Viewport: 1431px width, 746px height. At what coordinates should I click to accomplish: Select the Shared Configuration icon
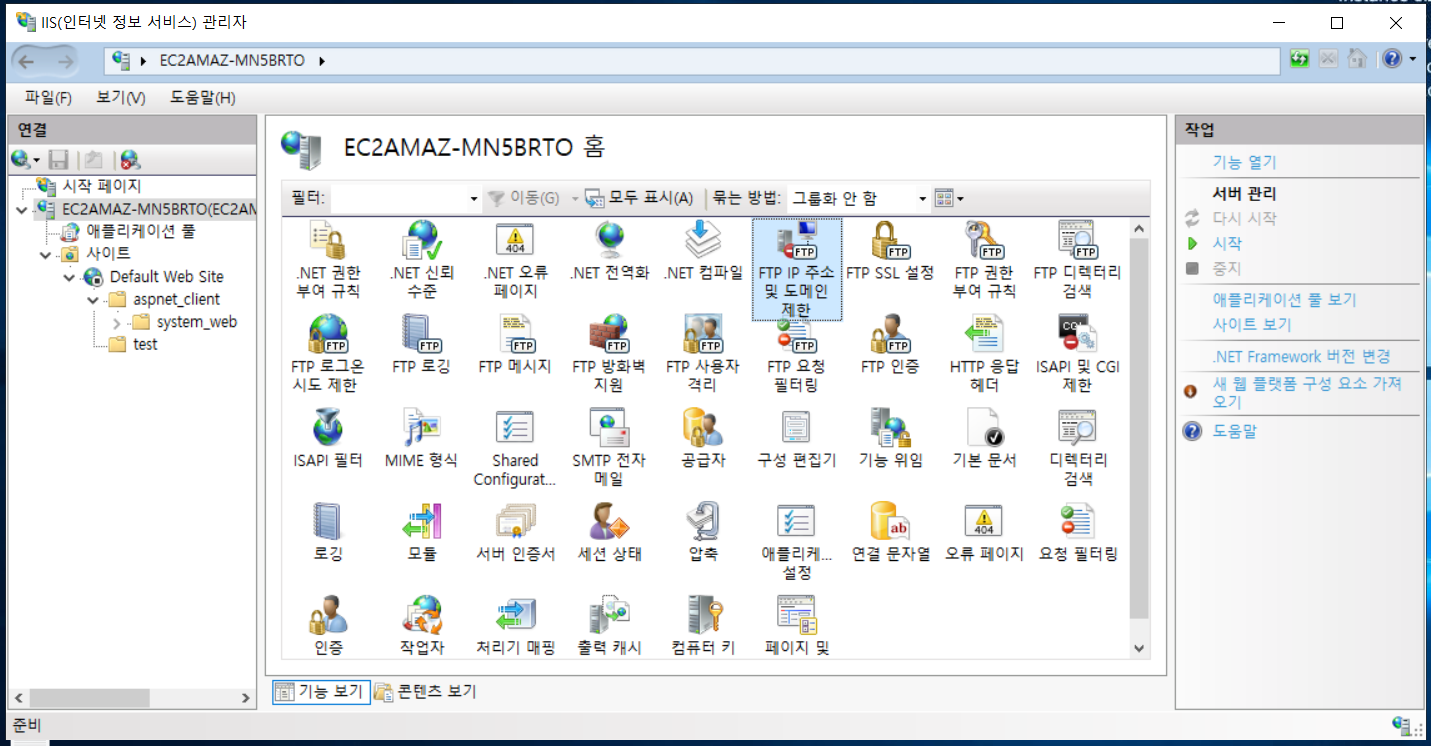515,448
